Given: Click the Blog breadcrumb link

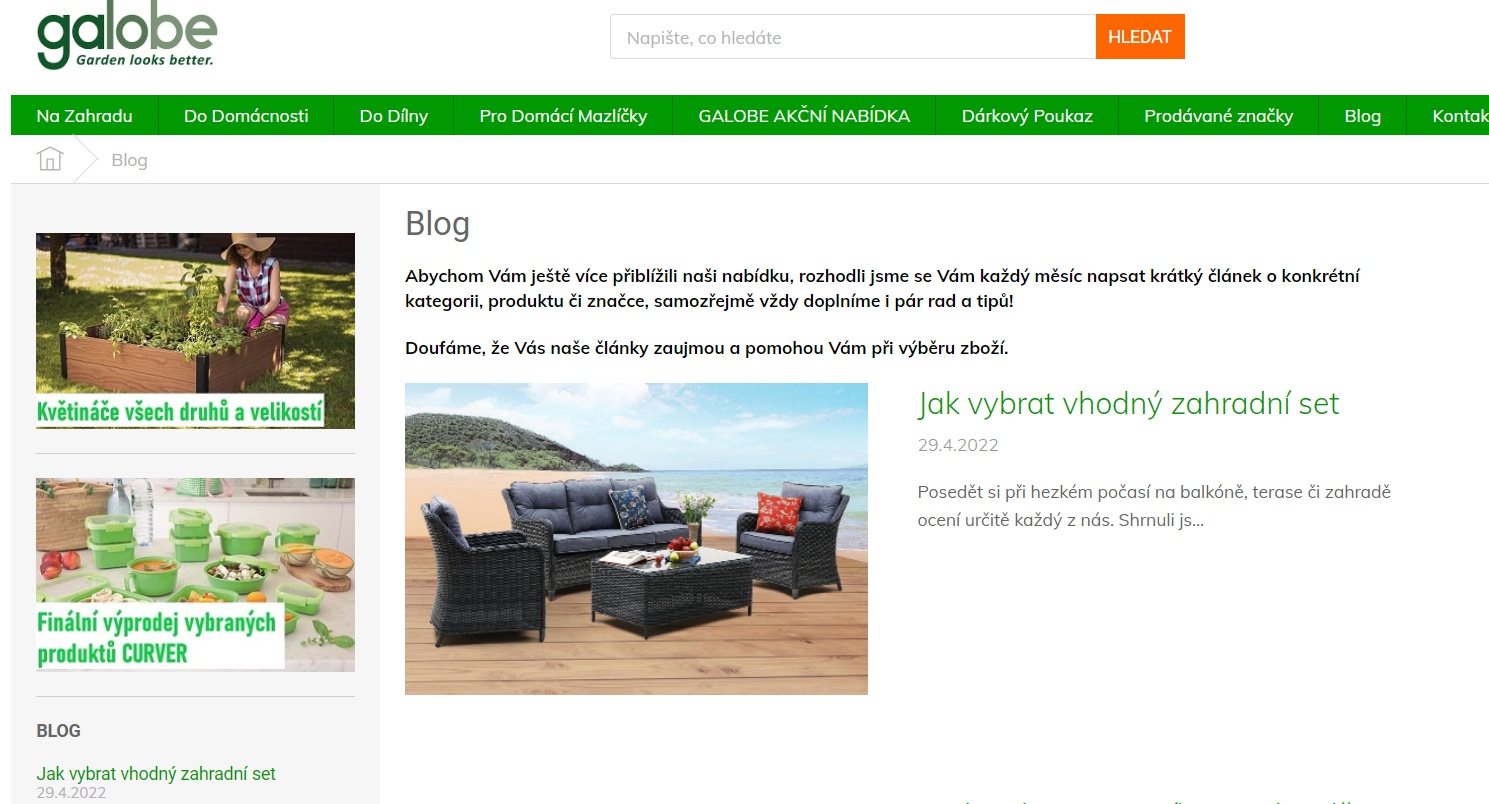Looking at the screenshot, I should point(129,160).
